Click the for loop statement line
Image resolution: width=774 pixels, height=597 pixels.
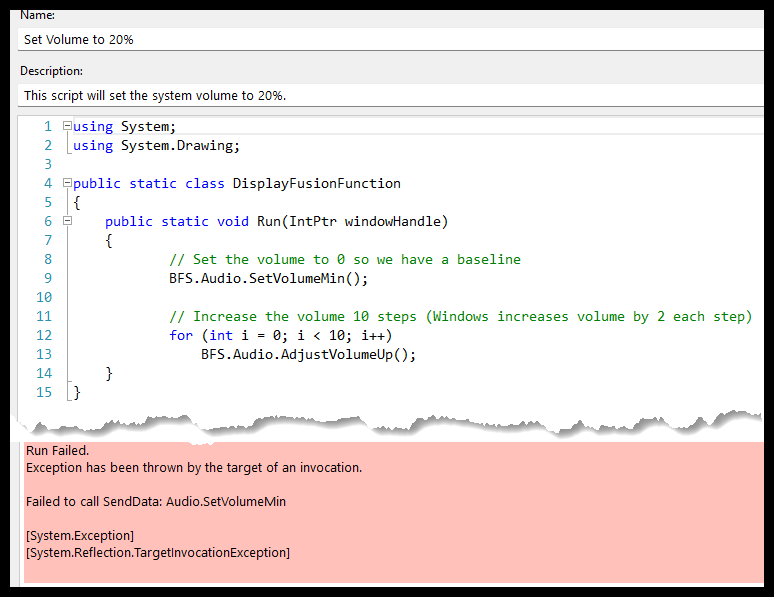click(x=280, y=336)
